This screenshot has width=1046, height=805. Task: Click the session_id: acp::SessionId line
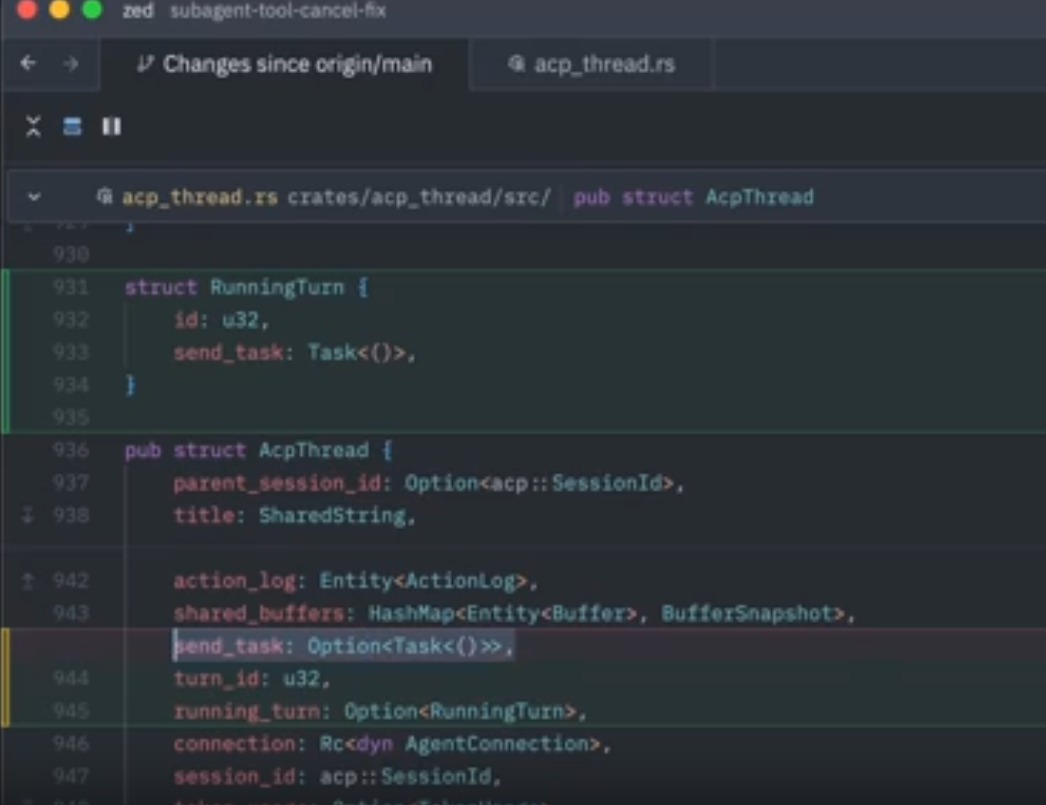337,776
